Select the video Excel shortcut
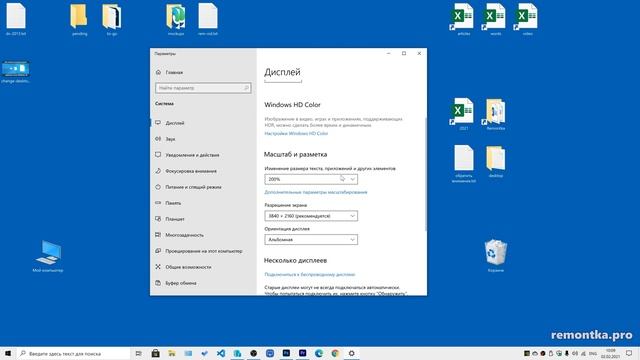 pos(527,19)
